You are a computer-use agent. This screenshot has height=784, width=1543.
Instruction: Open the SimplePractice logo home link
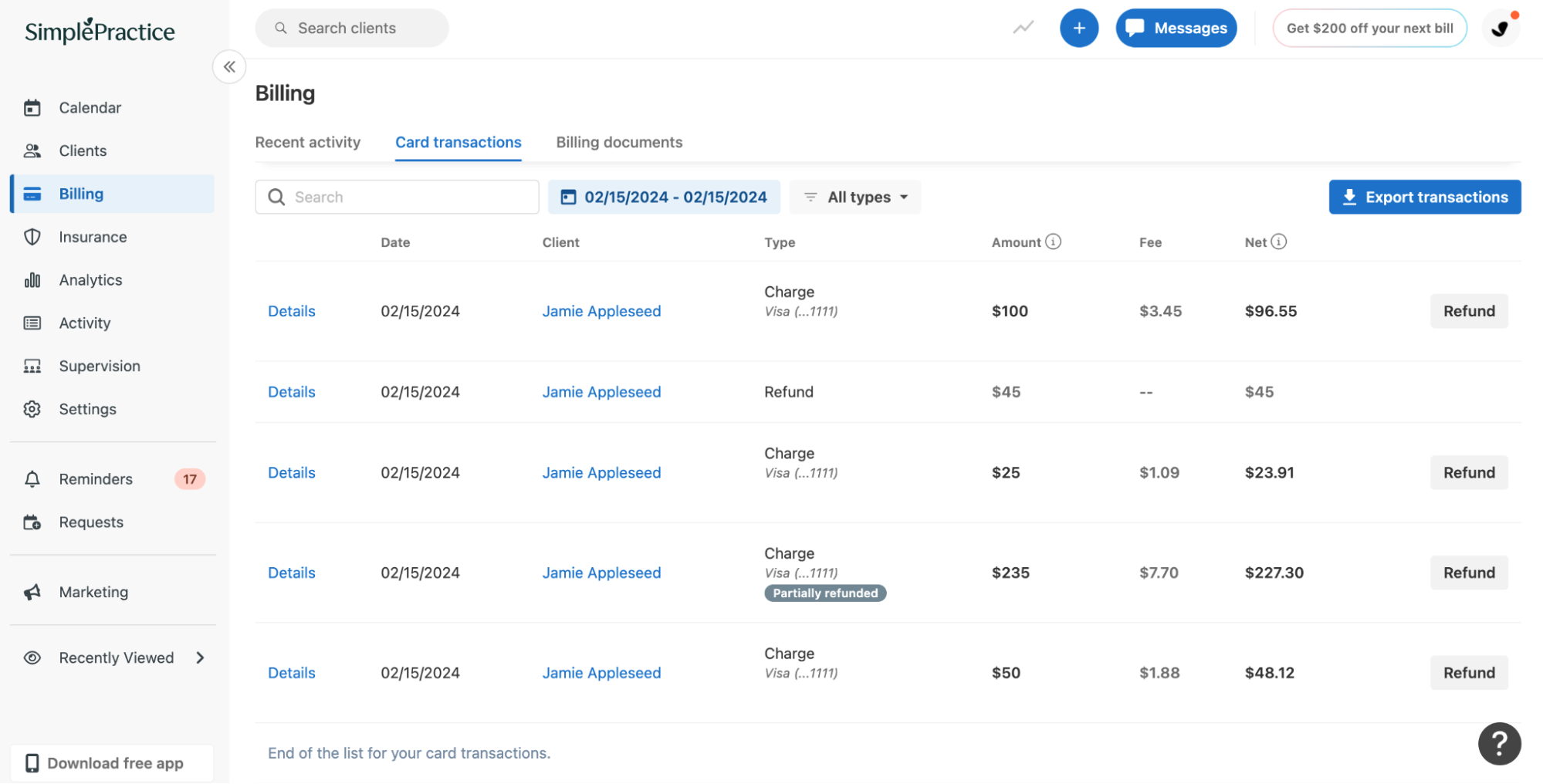coord(100,31)
